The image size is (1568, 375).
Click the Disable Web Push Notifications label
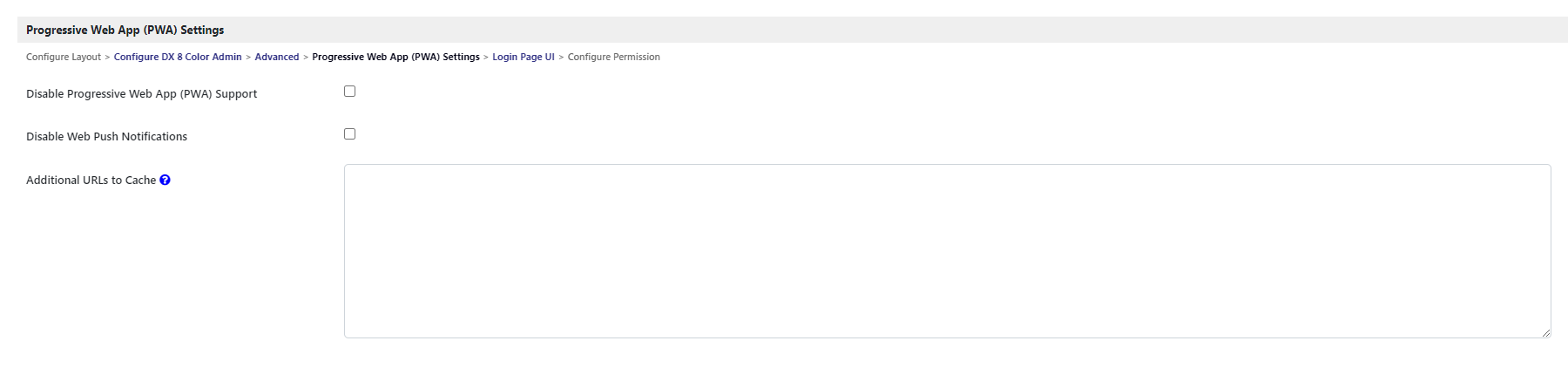pyautogui.click(x=106, y=137)
